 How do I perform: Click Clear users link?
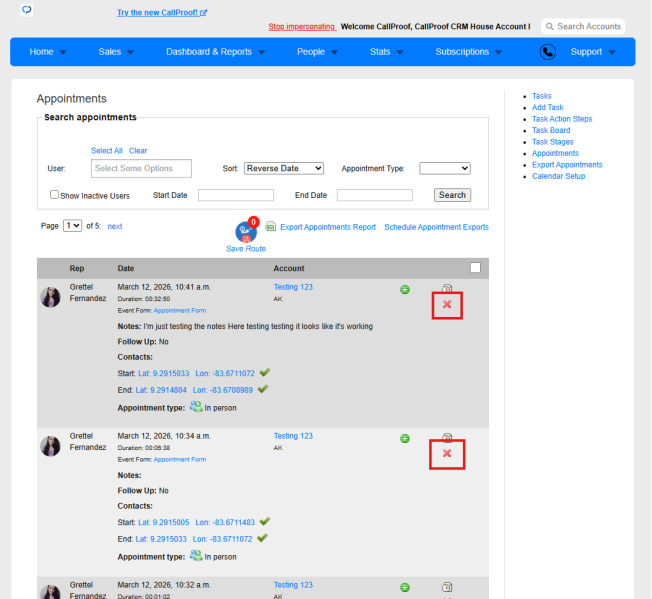click(138, 150)
